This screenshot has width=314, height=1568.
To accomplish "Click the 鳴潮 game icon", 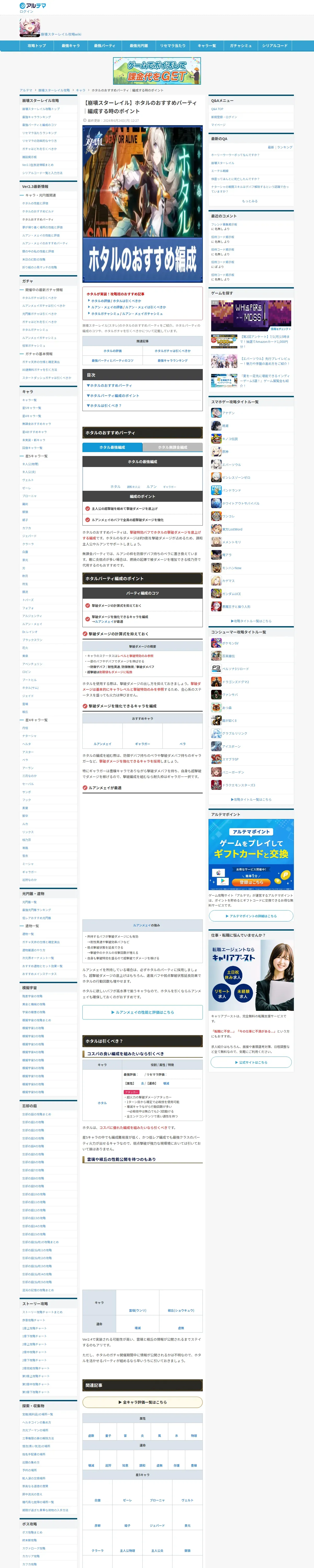I will [x=216, y=425].
